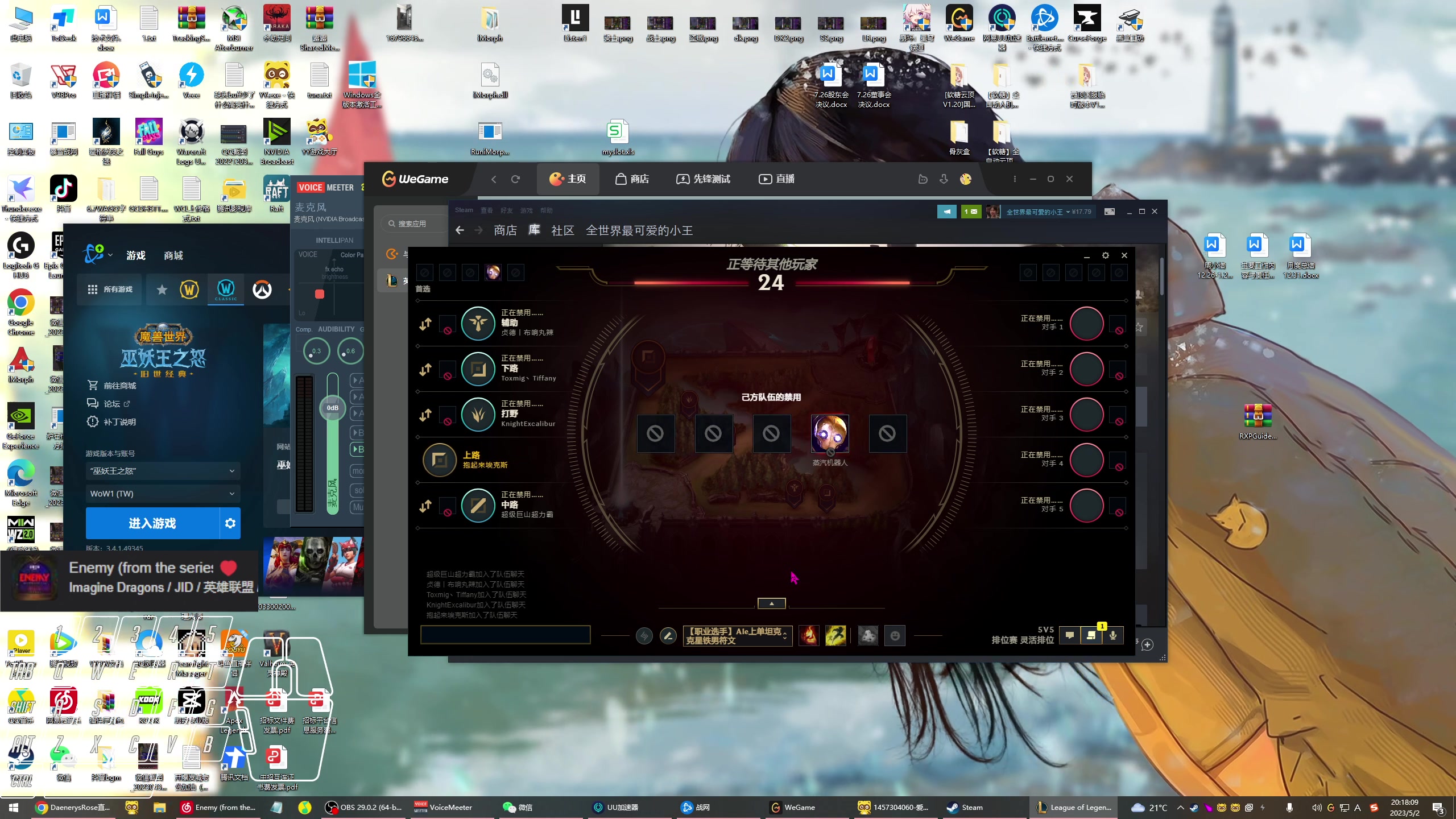Open the Steam announcement megaphone icon

coord(947,212)
